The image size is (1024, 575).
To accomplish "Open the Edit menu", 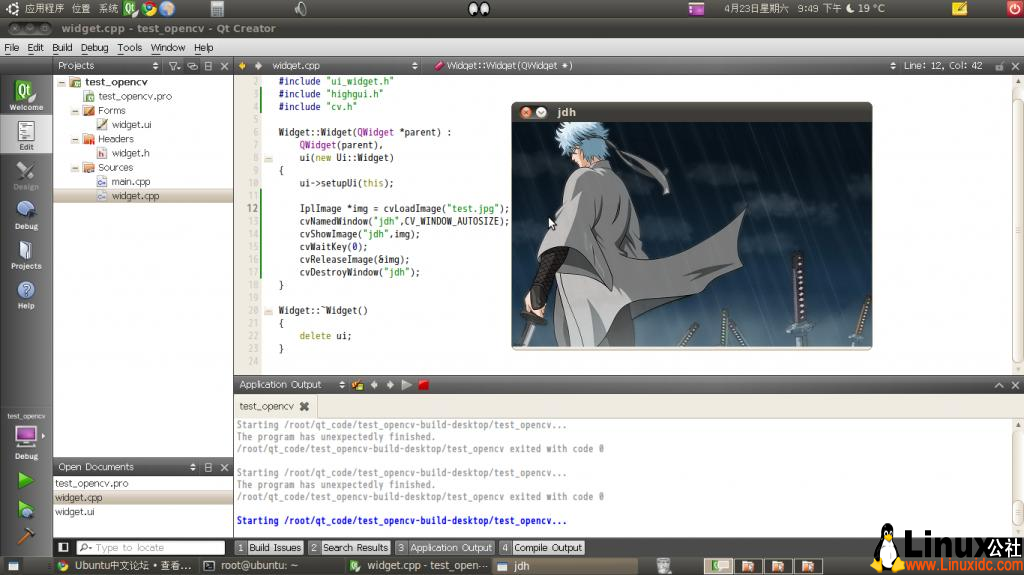I will [35, 48].
